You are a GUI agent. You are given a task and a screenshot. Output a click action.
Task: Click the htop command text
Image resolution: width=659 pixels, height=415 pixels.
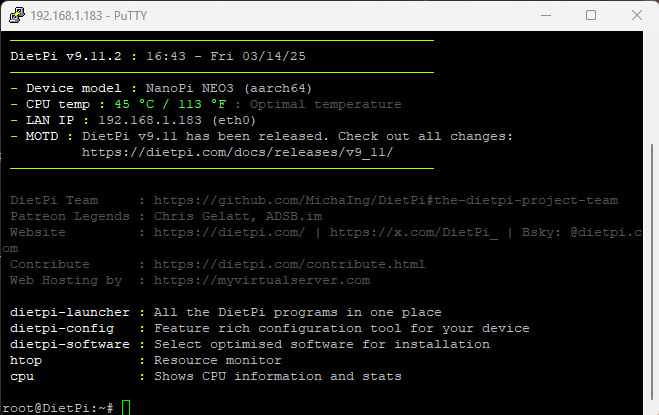click(26, 360)
